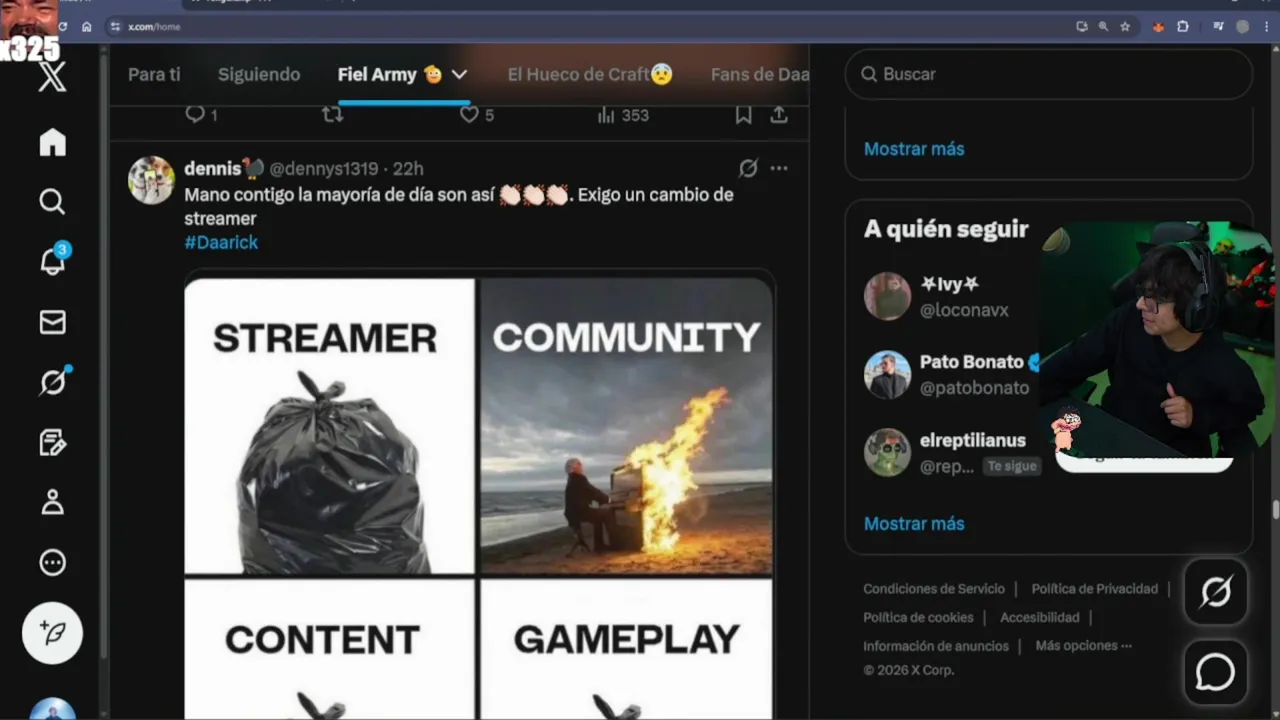Open the browser three-dot menu
Image resolution: width=1280 pixels, height=720 pixels.
point(1268,27)
